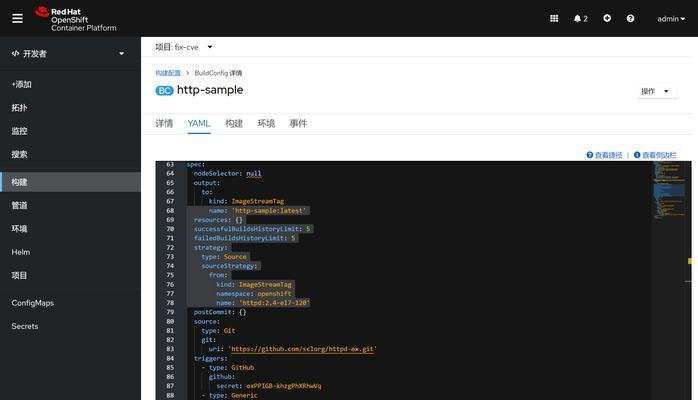The image size is (698, 400).
Task: Click the nodeSelector: null line
Action: click(227, 174)
